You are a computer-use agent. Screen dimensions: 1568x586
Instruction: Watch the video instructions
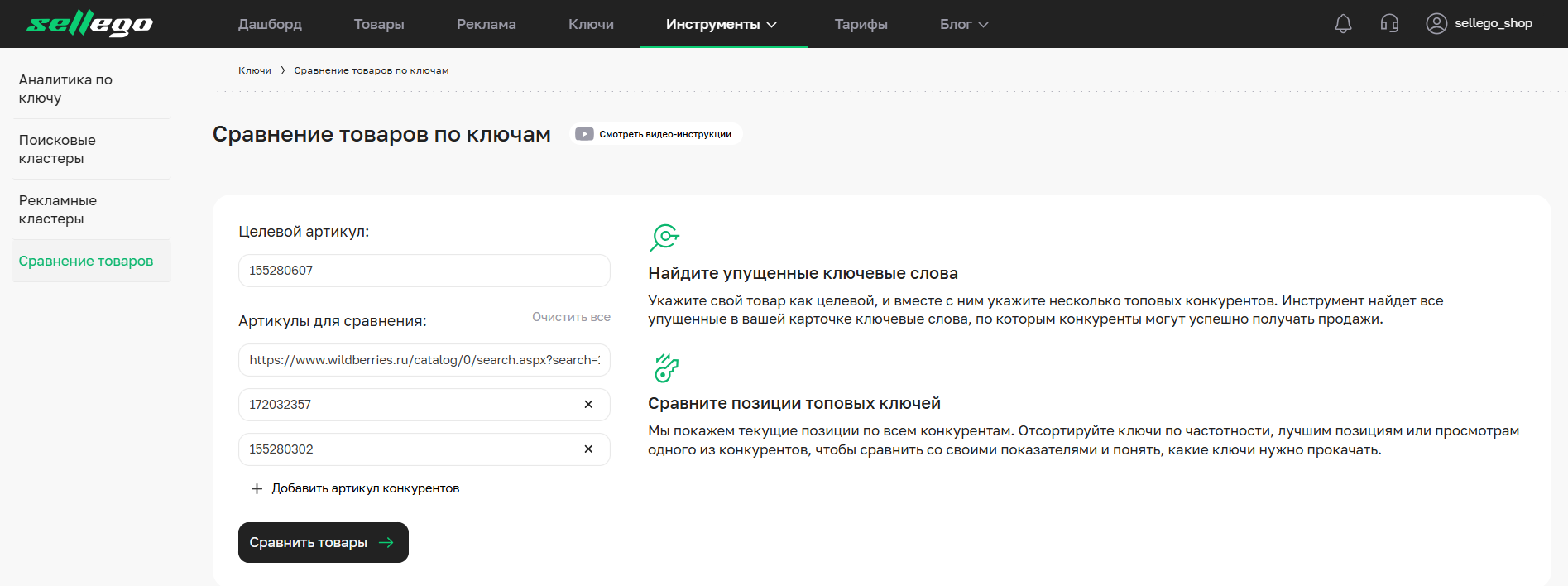click(655, 134)
